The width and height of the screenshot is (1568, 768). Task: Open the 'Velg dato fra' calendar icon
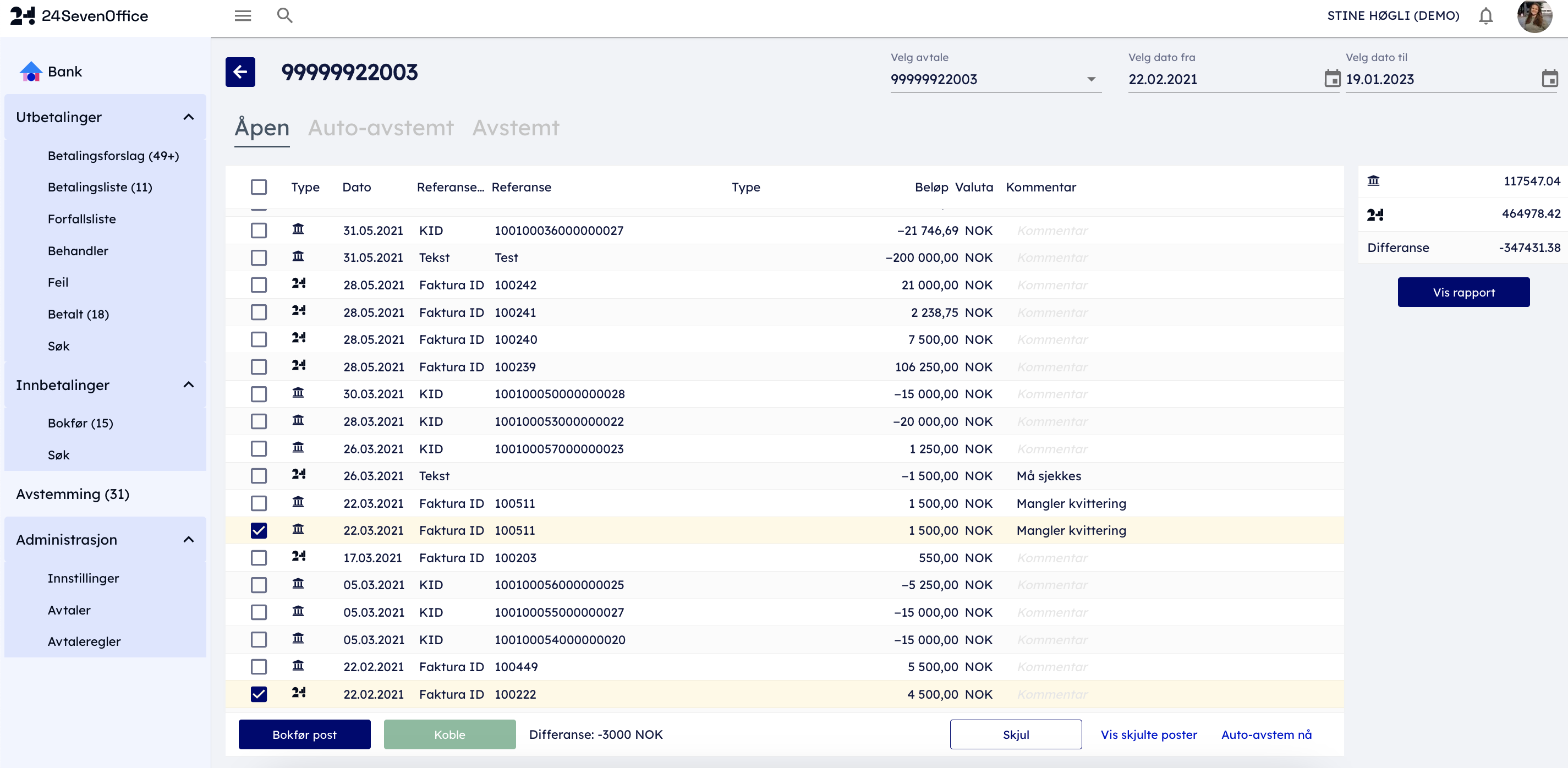click(x=1332, y=79)
